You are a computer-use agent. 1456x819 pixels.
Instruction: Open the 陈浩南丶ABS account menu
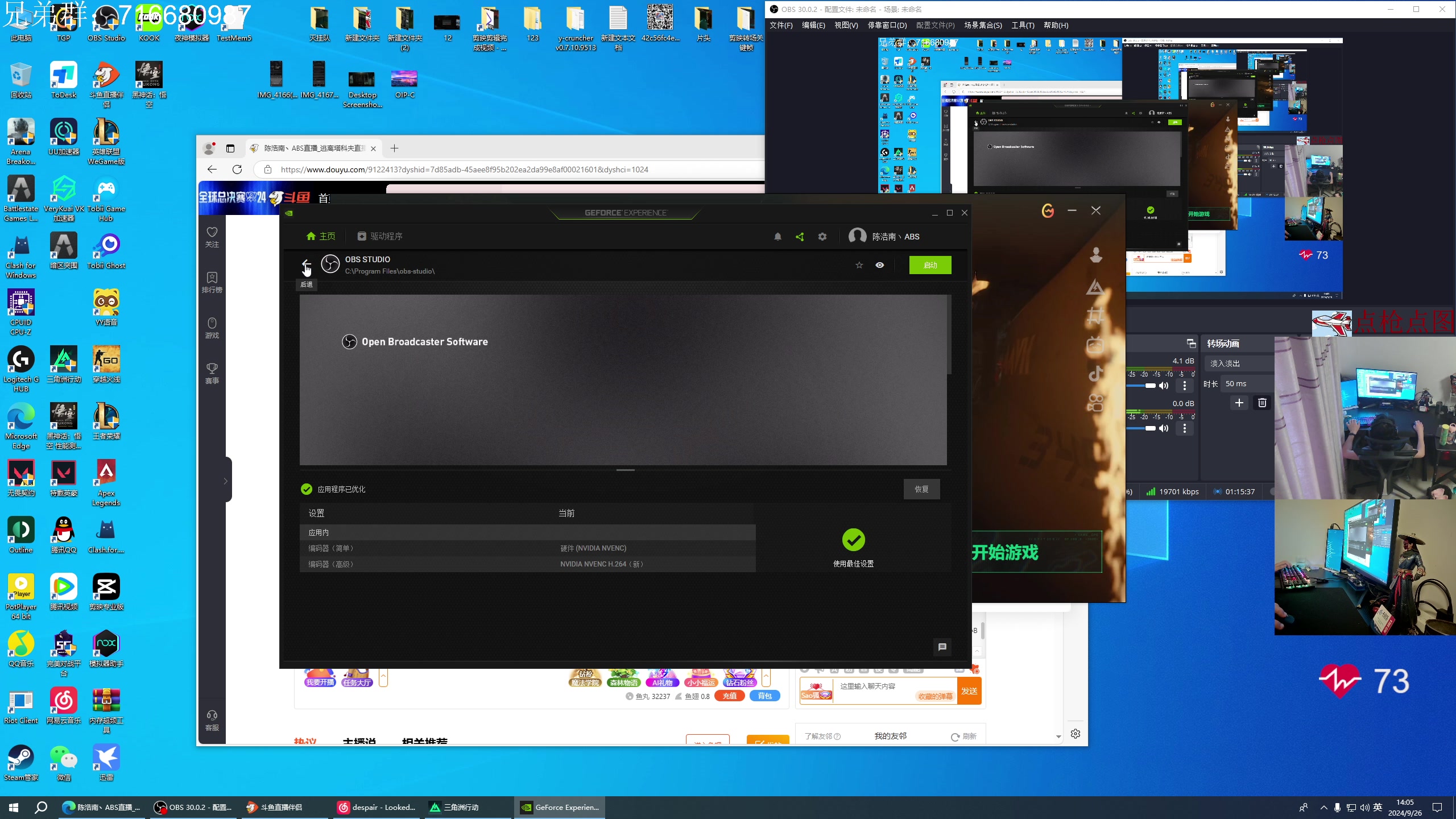click(x=884, y=237)
